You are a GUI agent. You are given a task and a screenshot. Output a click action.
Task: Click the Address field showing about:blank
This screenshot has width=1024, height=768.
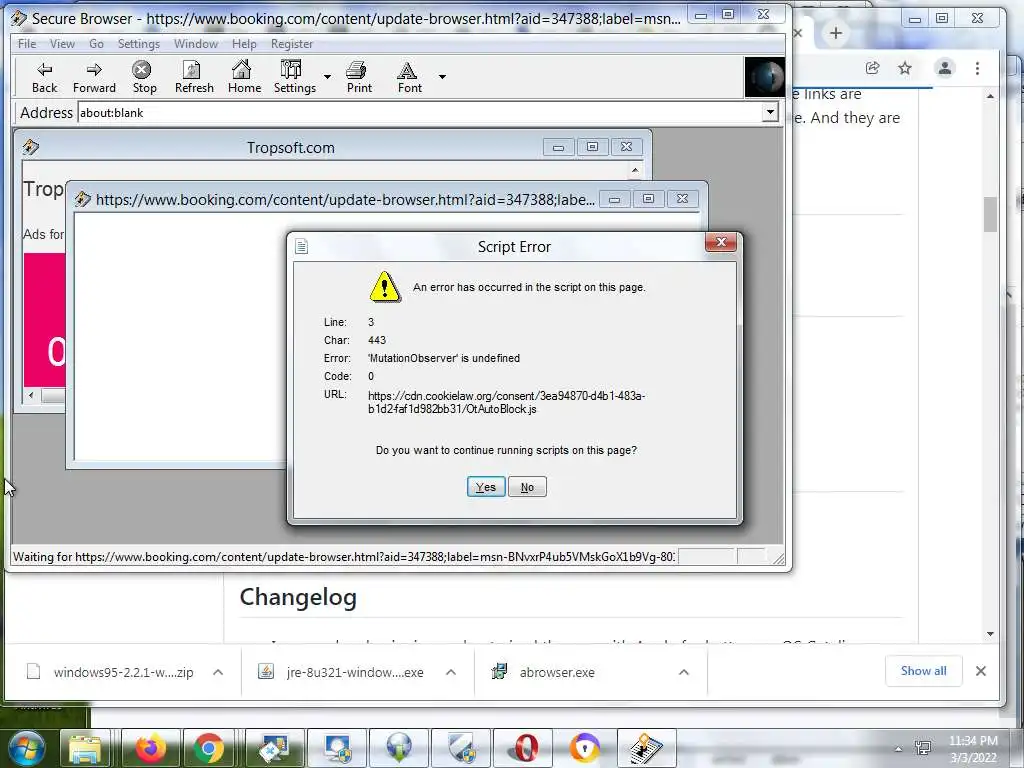[420, 113]
